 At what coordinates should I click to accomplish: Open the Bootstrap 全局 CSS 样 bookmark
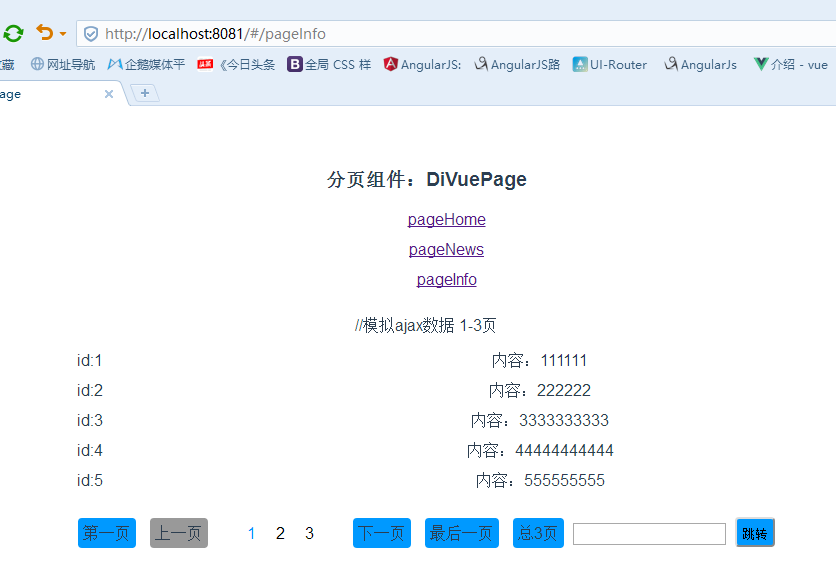click(x=329, y=65)
